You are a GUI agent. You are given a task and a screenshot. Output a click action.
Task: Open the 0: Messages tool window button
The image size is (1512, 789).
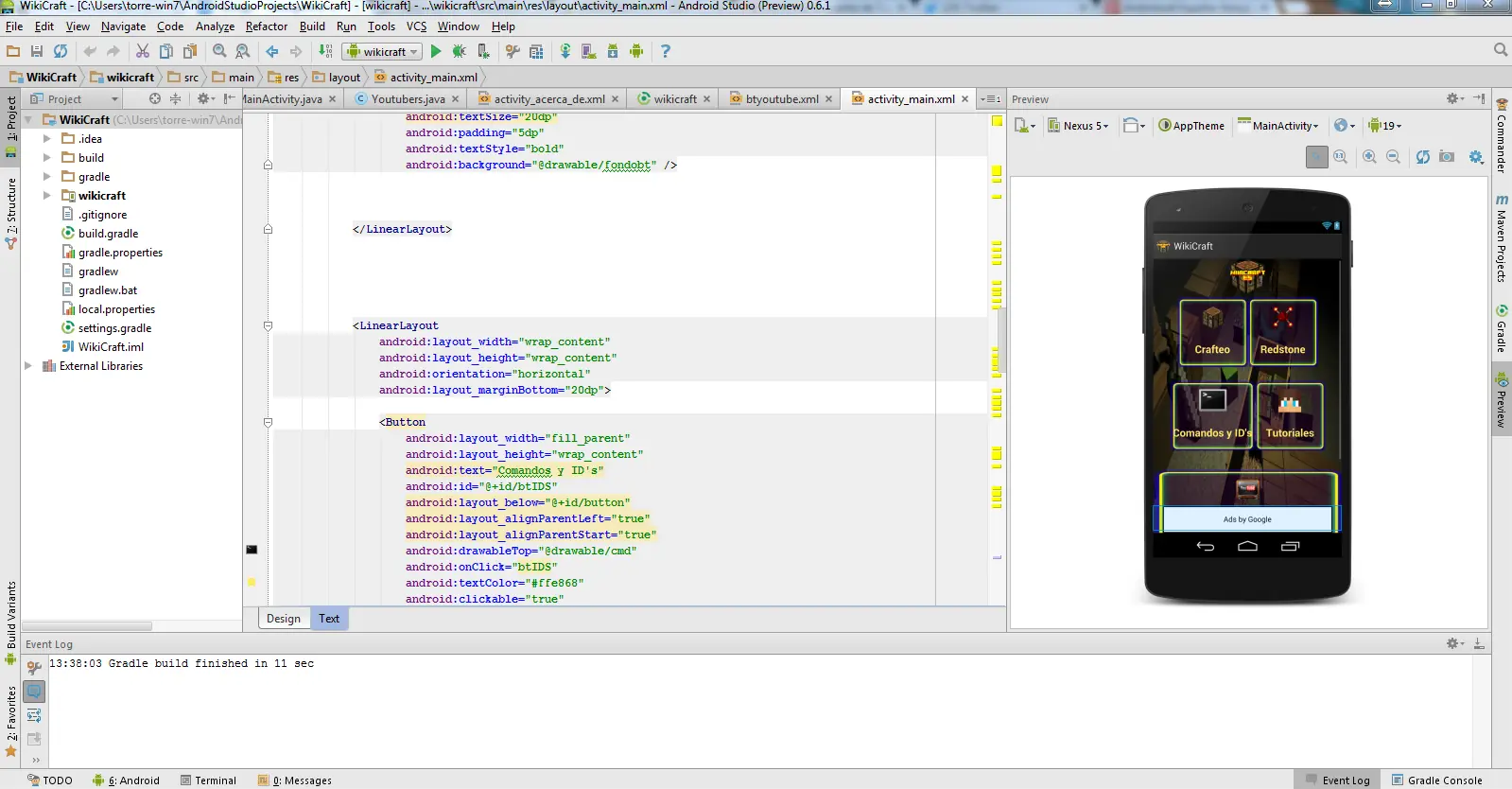294,780
